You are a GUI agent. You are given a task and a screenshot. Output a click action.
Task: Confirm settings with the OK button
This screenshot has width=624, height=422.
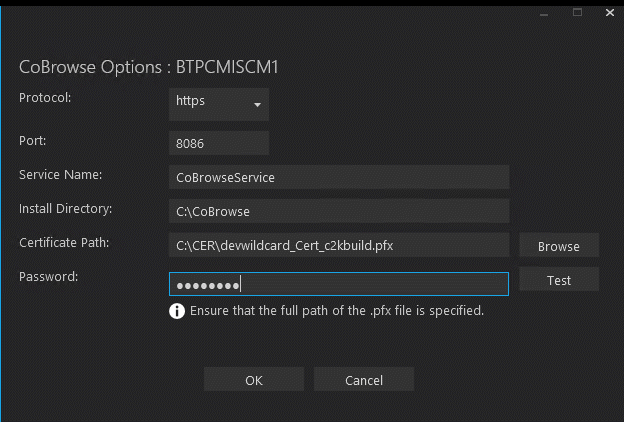(x=254, y=380)
